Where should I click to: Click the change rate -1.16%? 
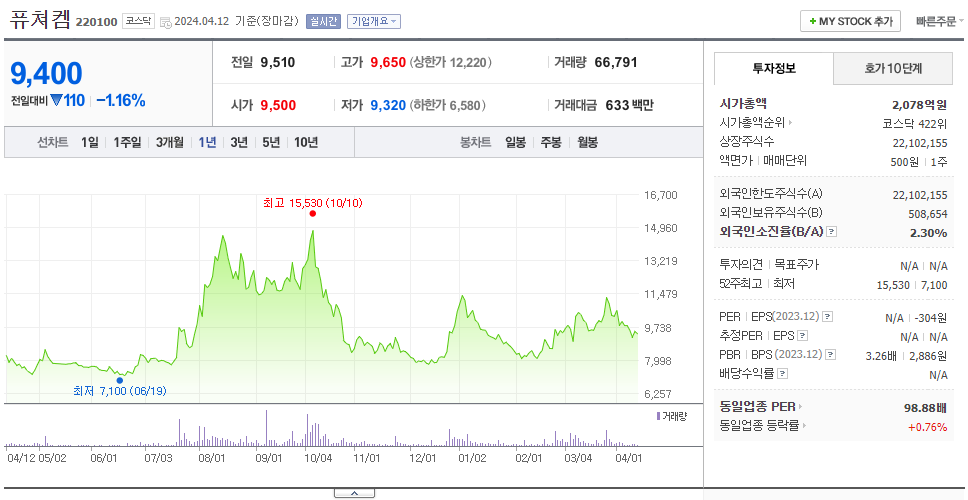(x=121, y=101)
